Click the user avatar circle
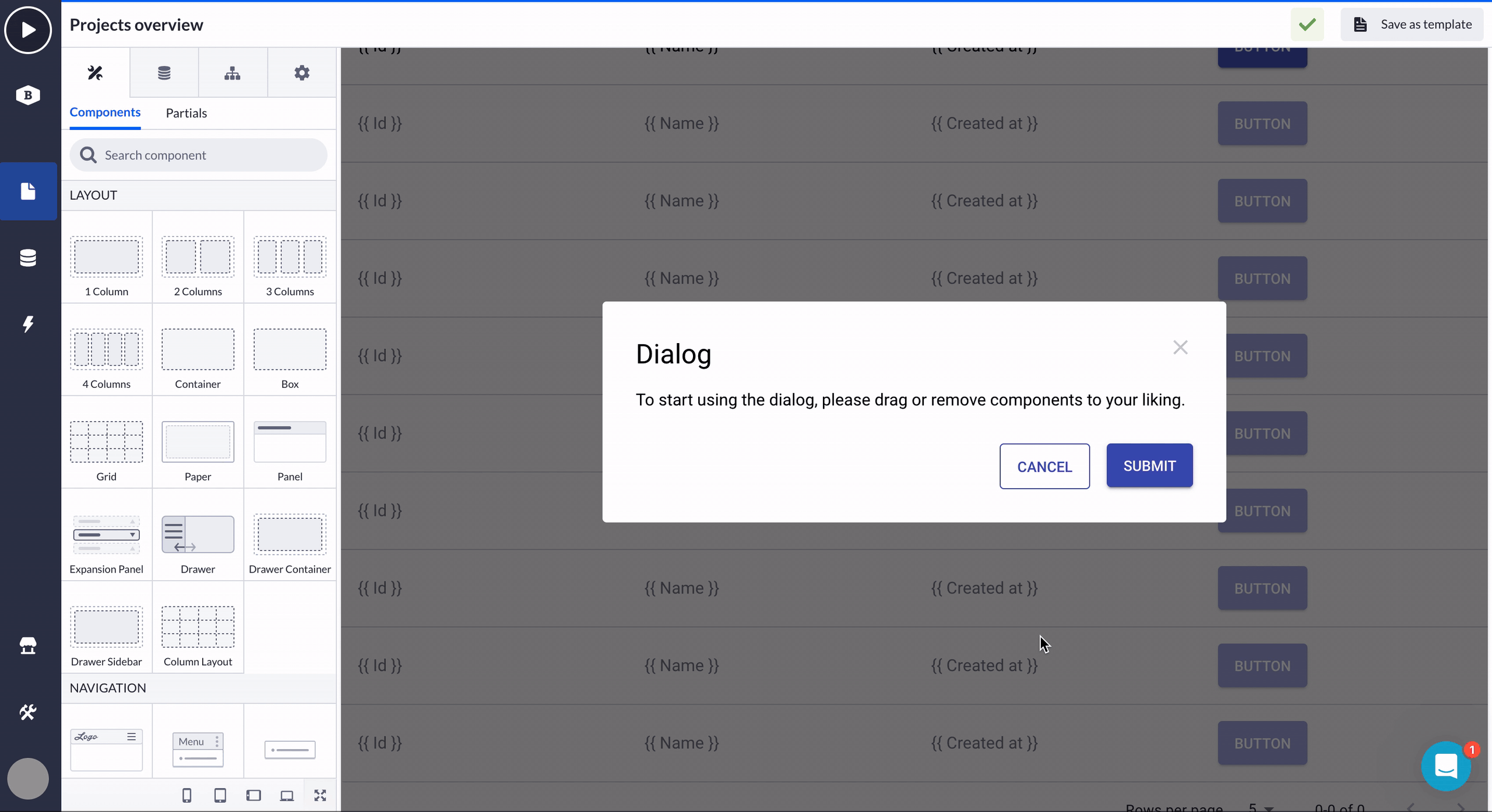This screenshot has width=1492, height=812. [x=28, y=779]
